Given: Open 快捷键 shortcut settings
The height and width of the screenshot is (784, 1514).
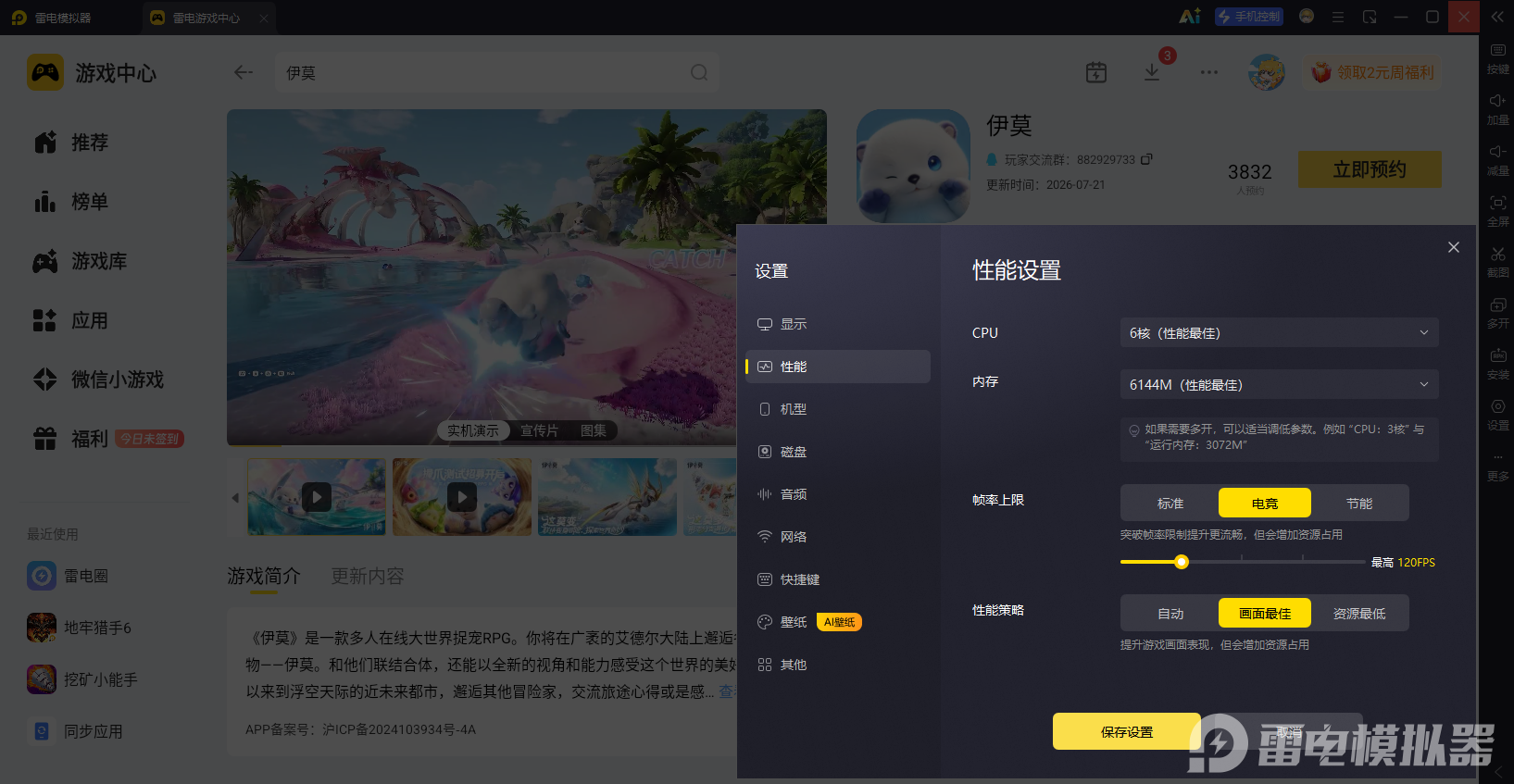Looking at the screenshot, I should click(x=838, y=579).
